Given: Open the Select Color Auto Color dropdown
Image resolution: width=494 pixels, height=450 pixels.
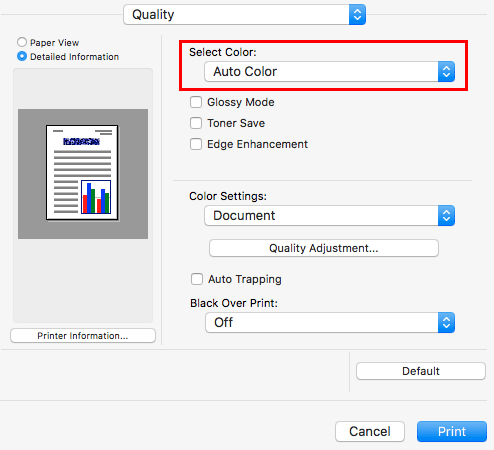Looking at the screenshot, I should 329,71.
